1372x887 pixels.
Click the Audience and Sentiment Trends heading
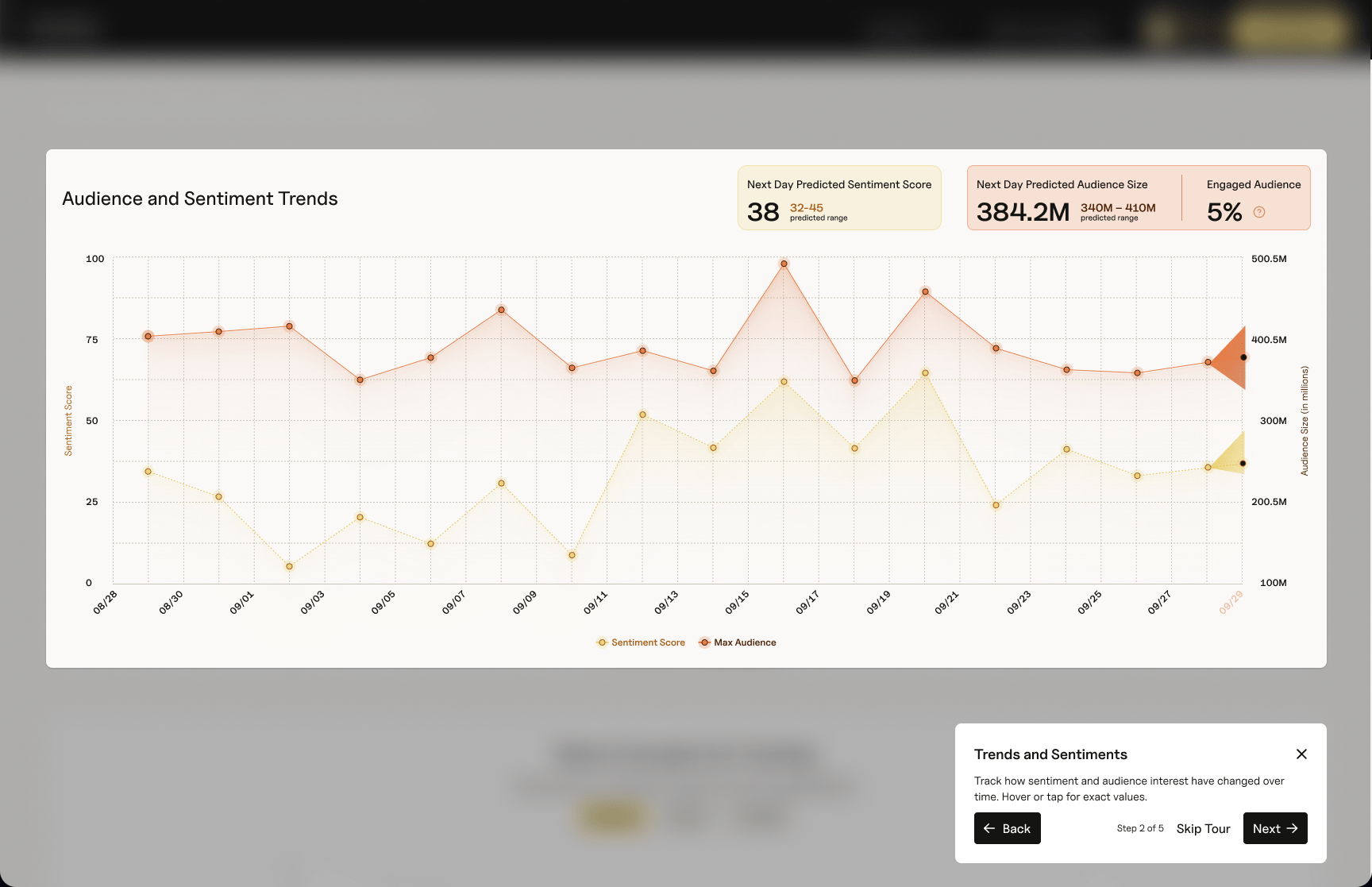(x=200, y=199)
